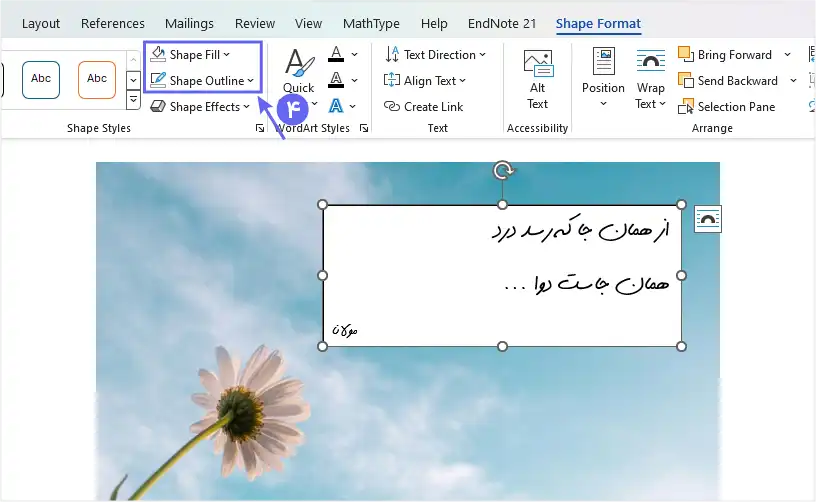The width and height of the screenshot is (816, 502).
Task: Expand the full shape styles gallery
Action: pyautogui.click(x=133, y=99)
